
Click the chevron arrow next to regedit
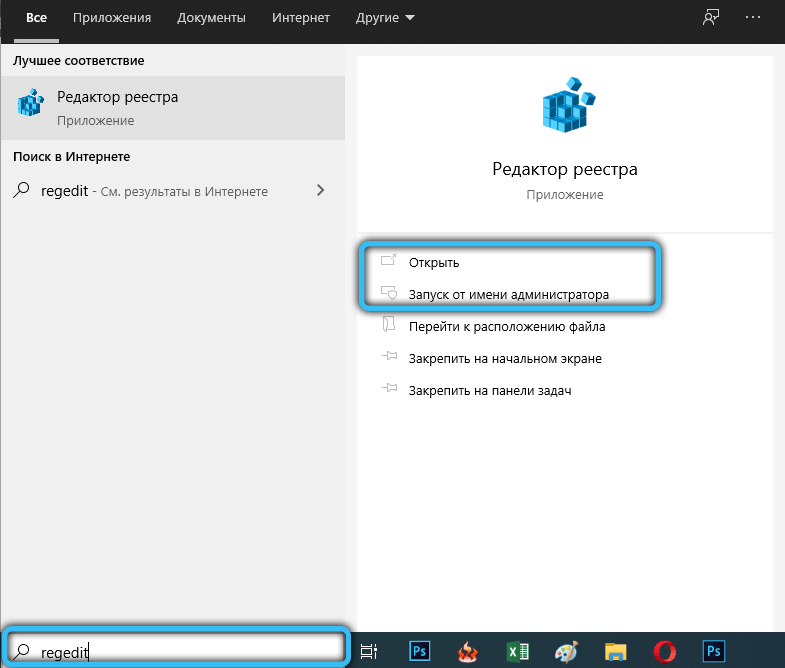click(x=320, y=190)
